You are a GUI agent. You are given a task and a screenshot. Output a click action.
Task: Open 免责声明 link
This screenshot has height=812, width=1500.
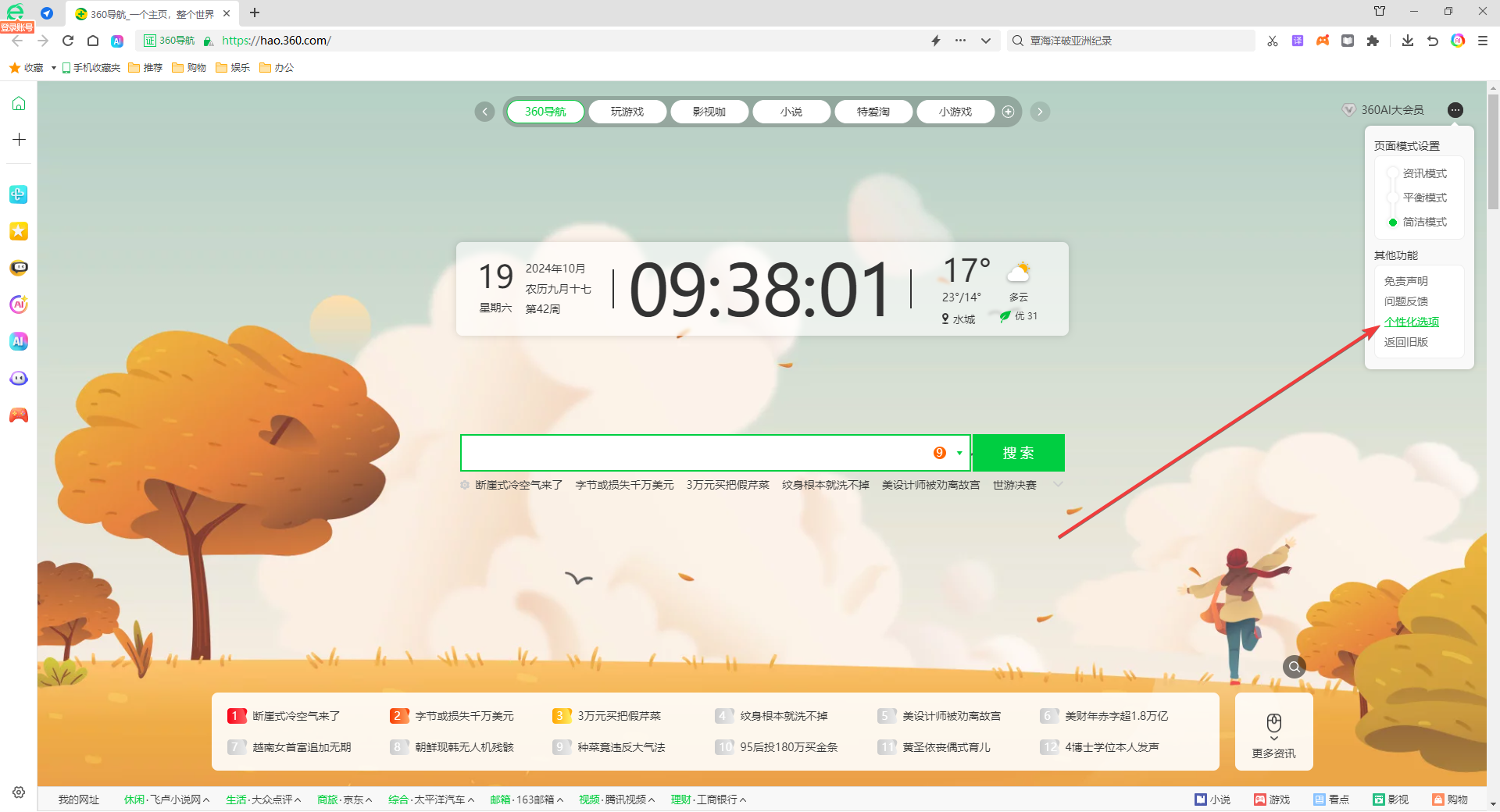(1406, 281)
